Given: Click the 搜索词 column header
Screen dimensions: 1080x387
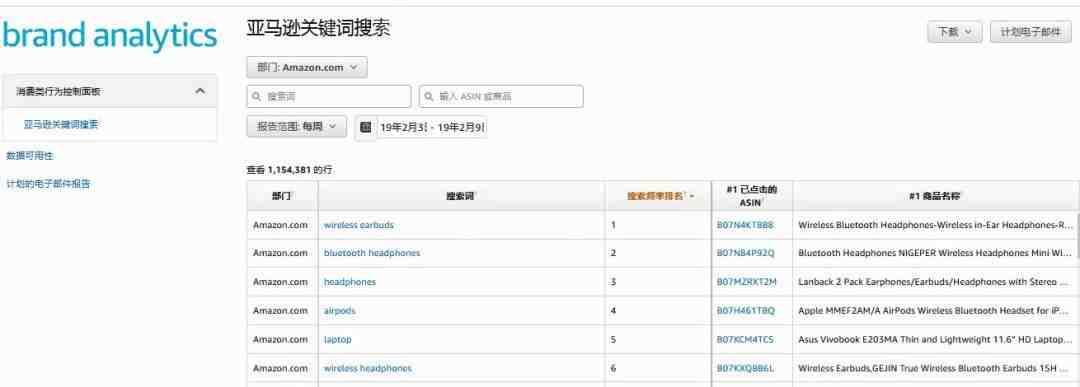Looking at the screenshot, I should point(461,196).
